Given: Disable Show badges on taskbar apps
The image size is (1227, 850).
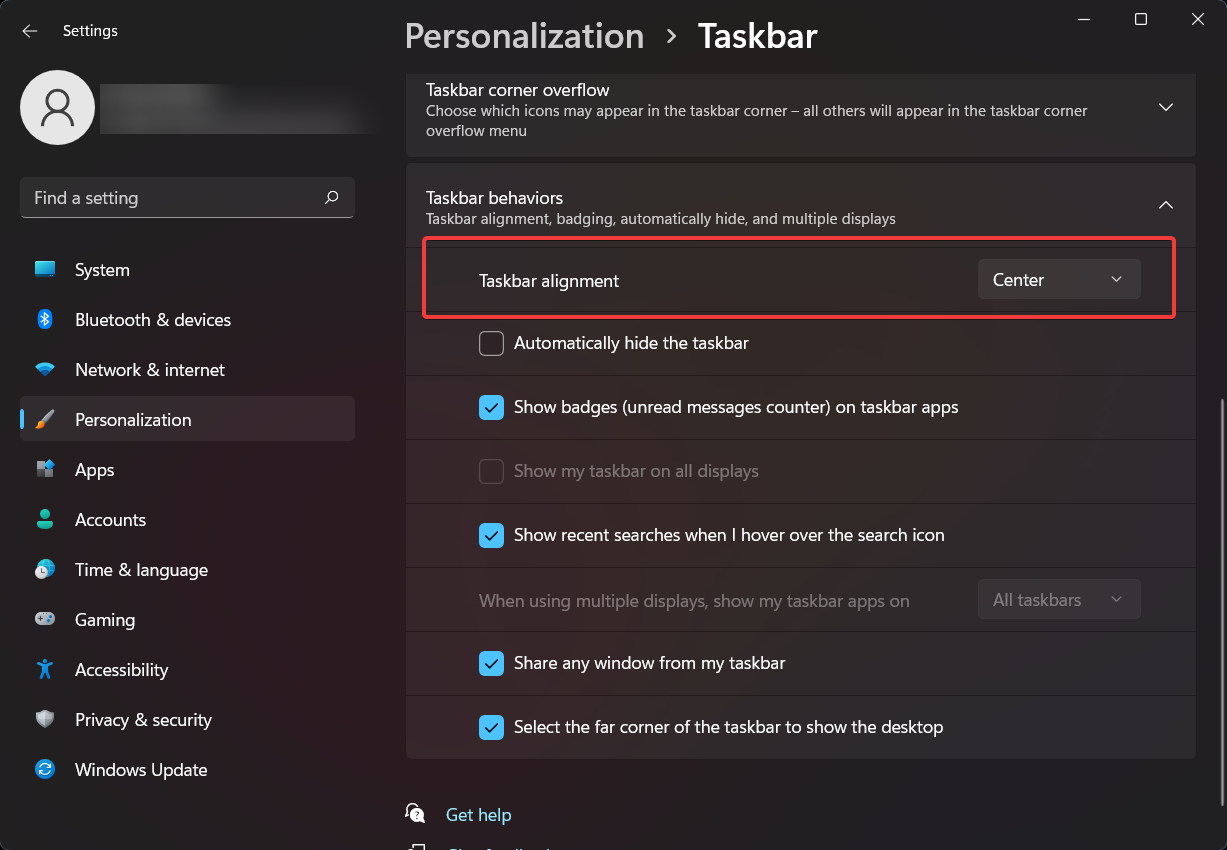Looking at the screenshot, I should [x=491, y=407].
